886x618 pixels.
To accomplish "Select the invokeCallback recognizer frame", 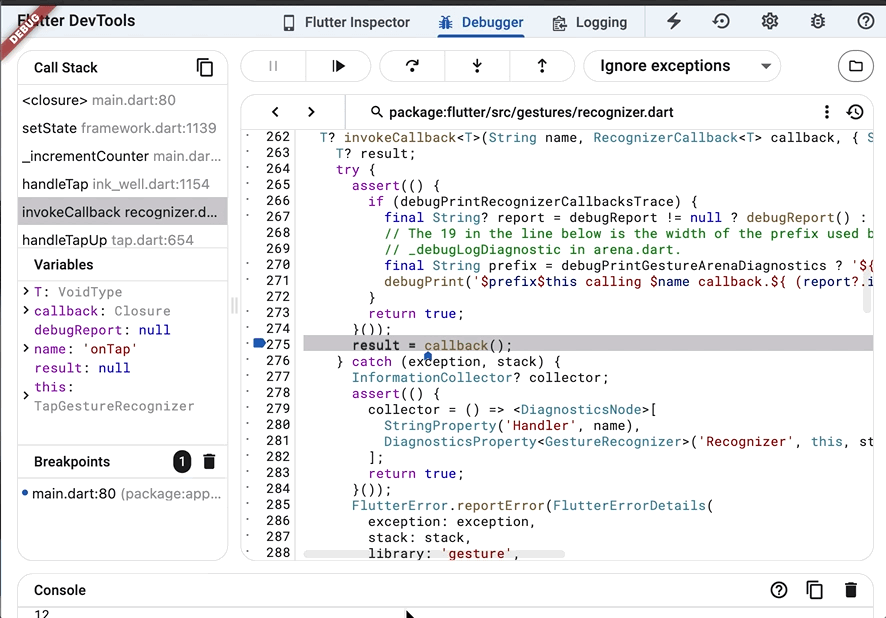I will (x=123, y=212).
